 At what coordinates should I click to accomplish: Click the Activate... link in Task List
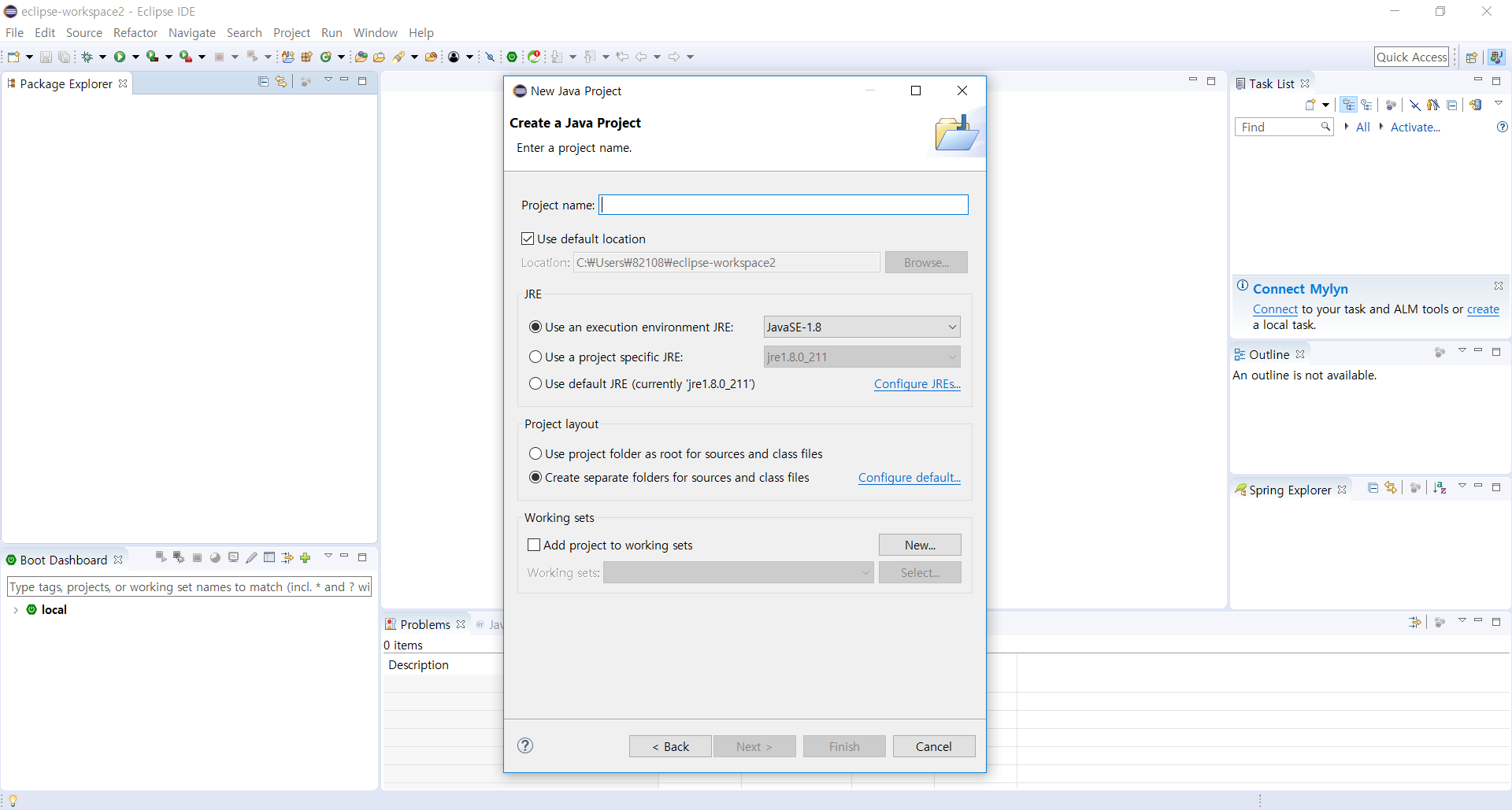[1415, 127]
